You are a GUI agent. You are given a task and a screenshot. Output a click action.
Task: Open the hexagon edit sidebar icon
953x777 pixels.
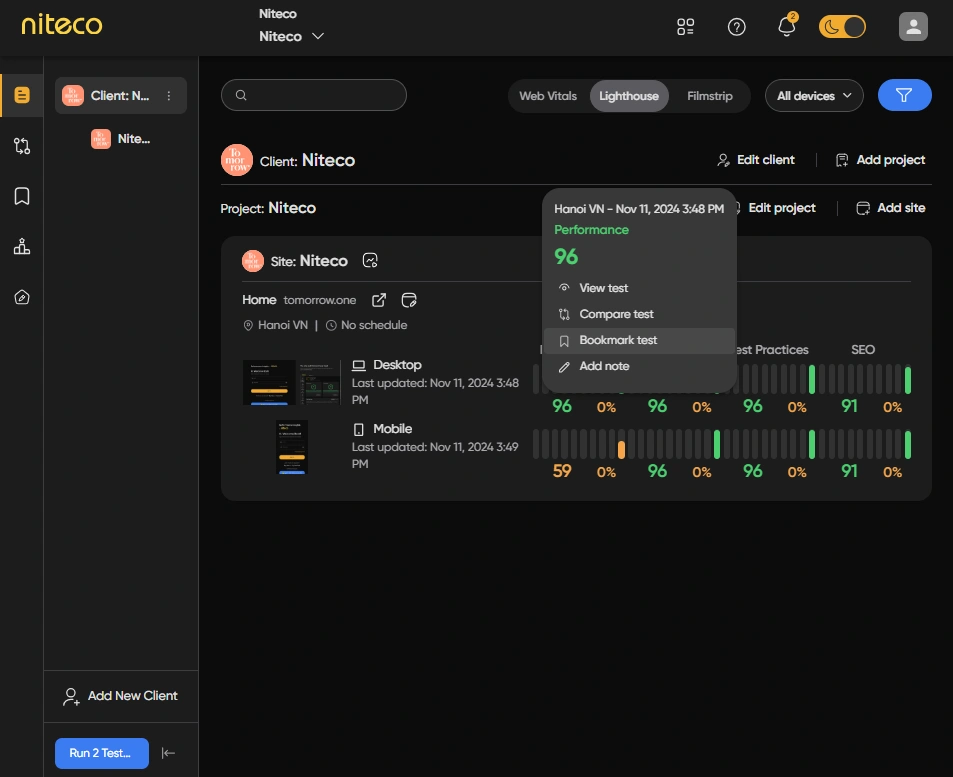click(22, 297)
